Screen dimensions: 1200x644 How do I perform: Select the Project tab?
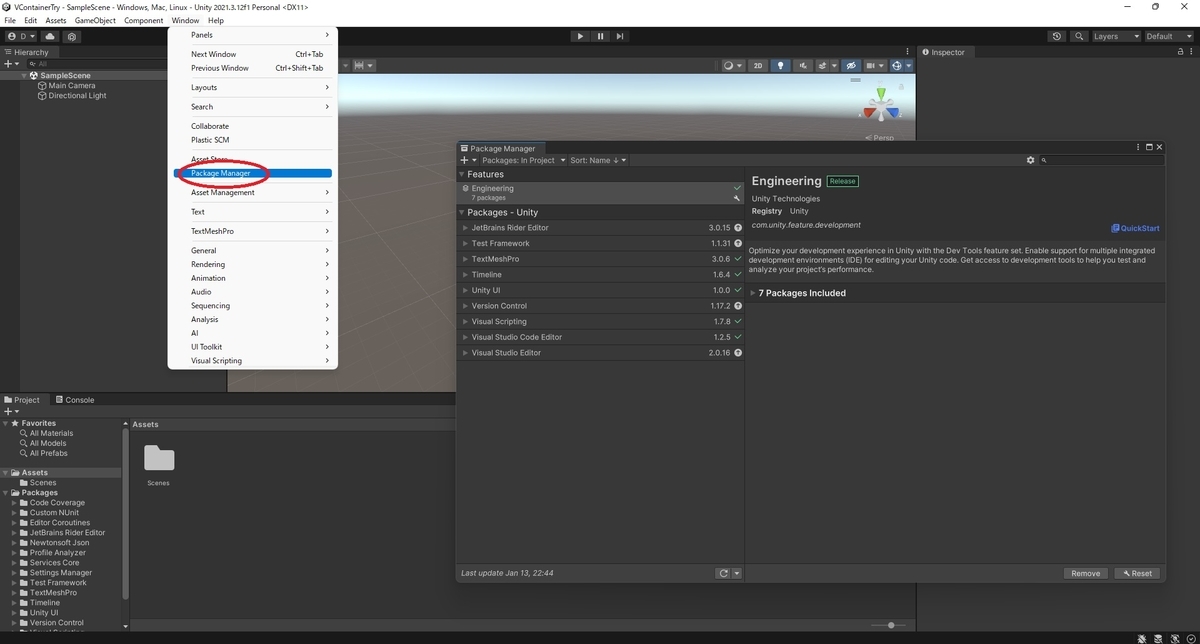26,400
